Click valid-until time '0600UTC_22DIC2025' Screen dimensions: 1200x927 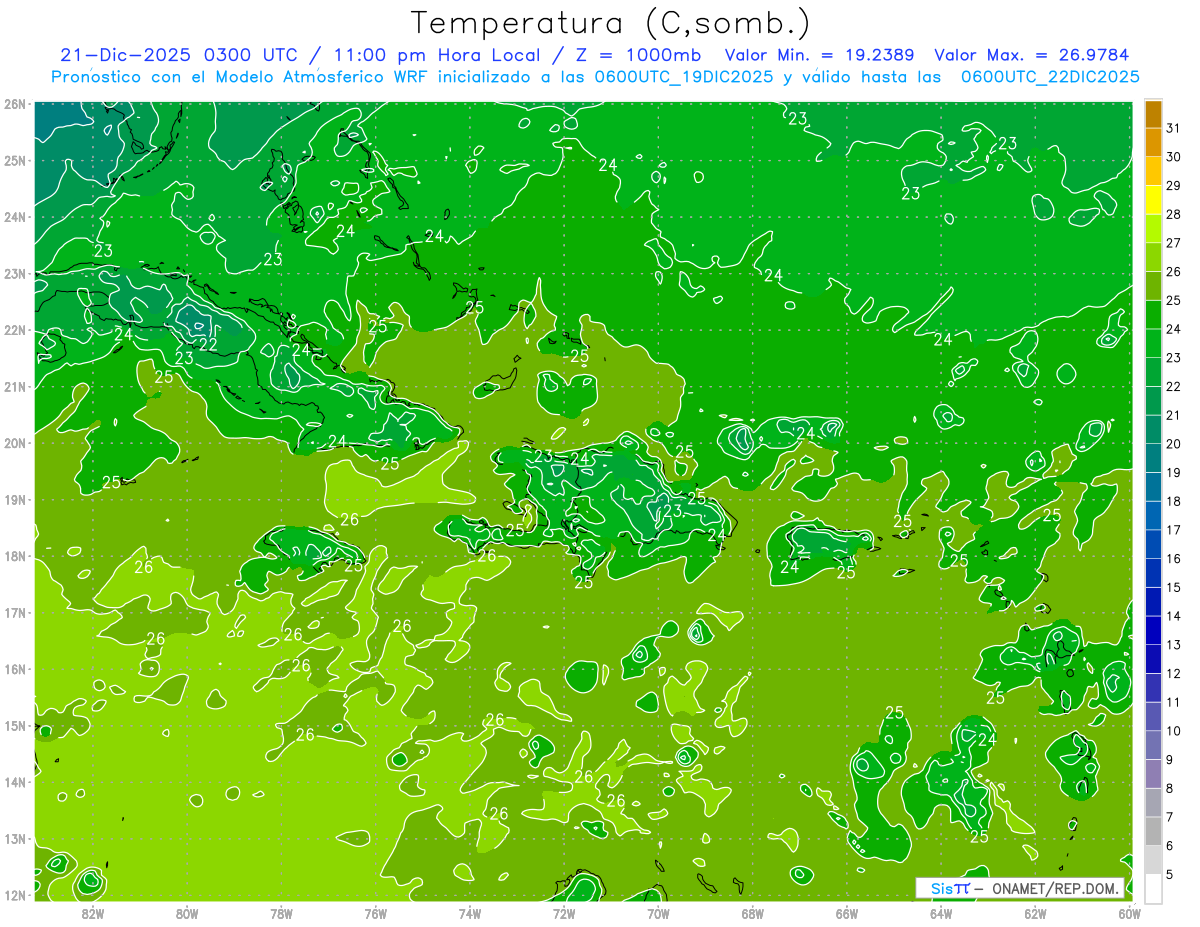(1049, 77)
